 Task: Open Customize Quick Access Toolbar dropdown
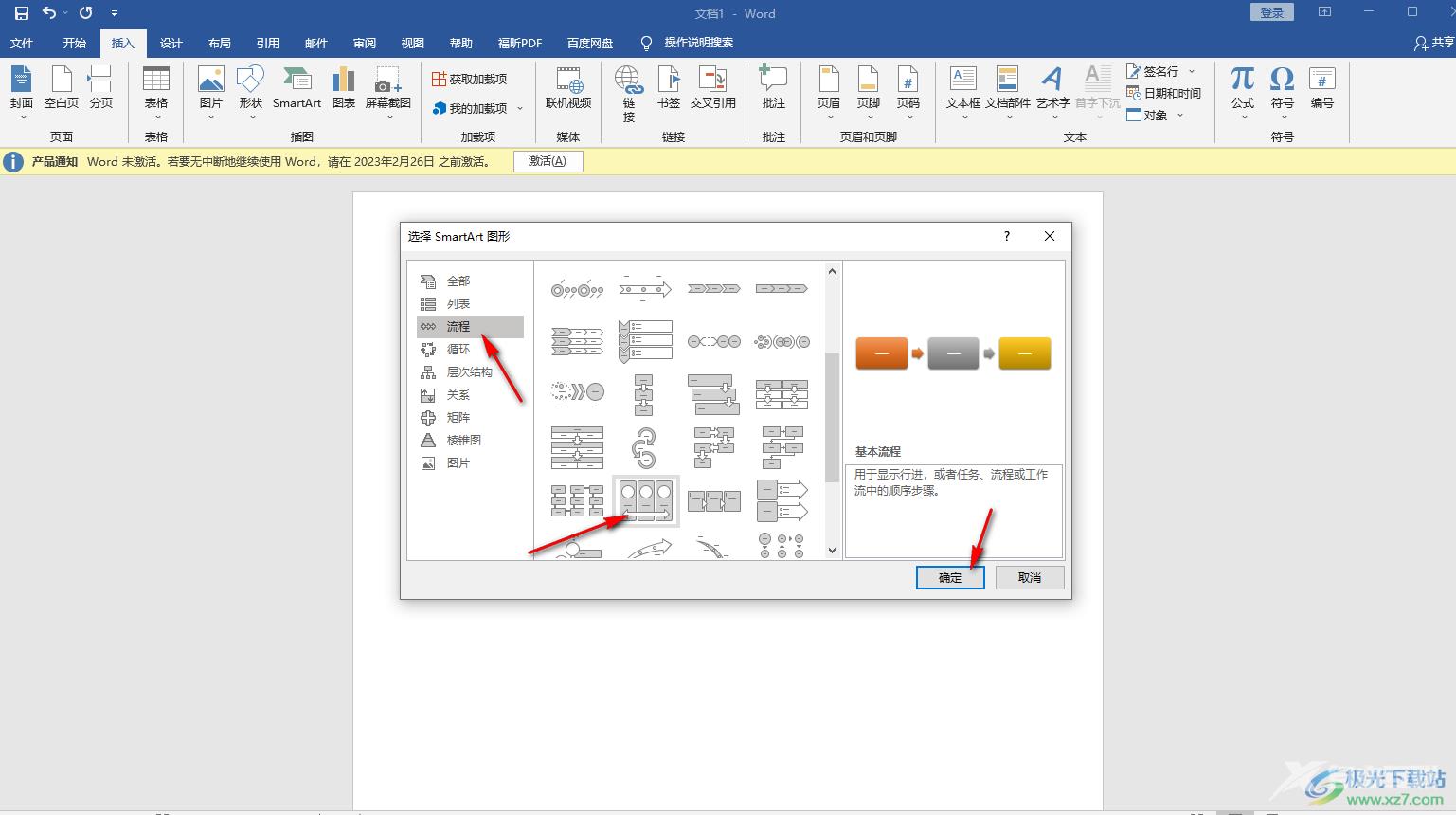114,13
